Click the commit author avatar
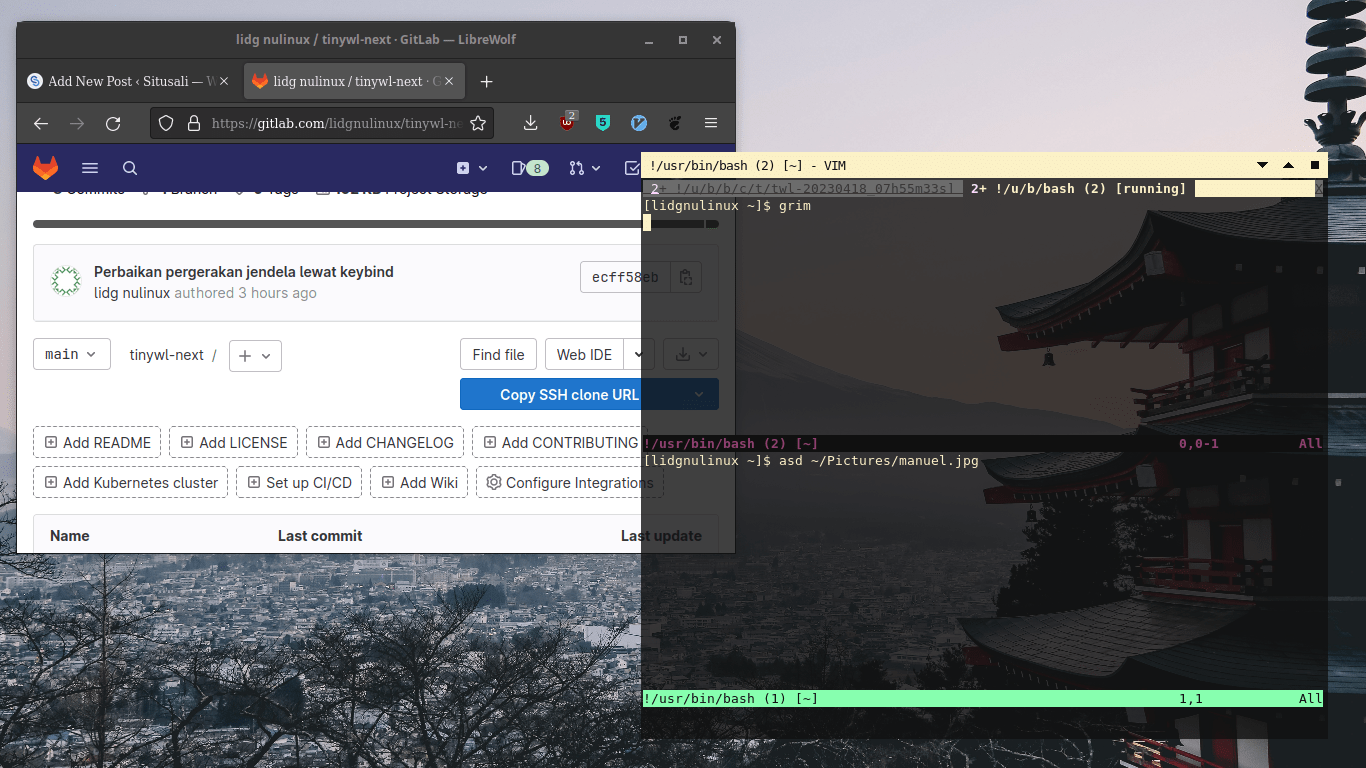 click(x=66, y=281)
